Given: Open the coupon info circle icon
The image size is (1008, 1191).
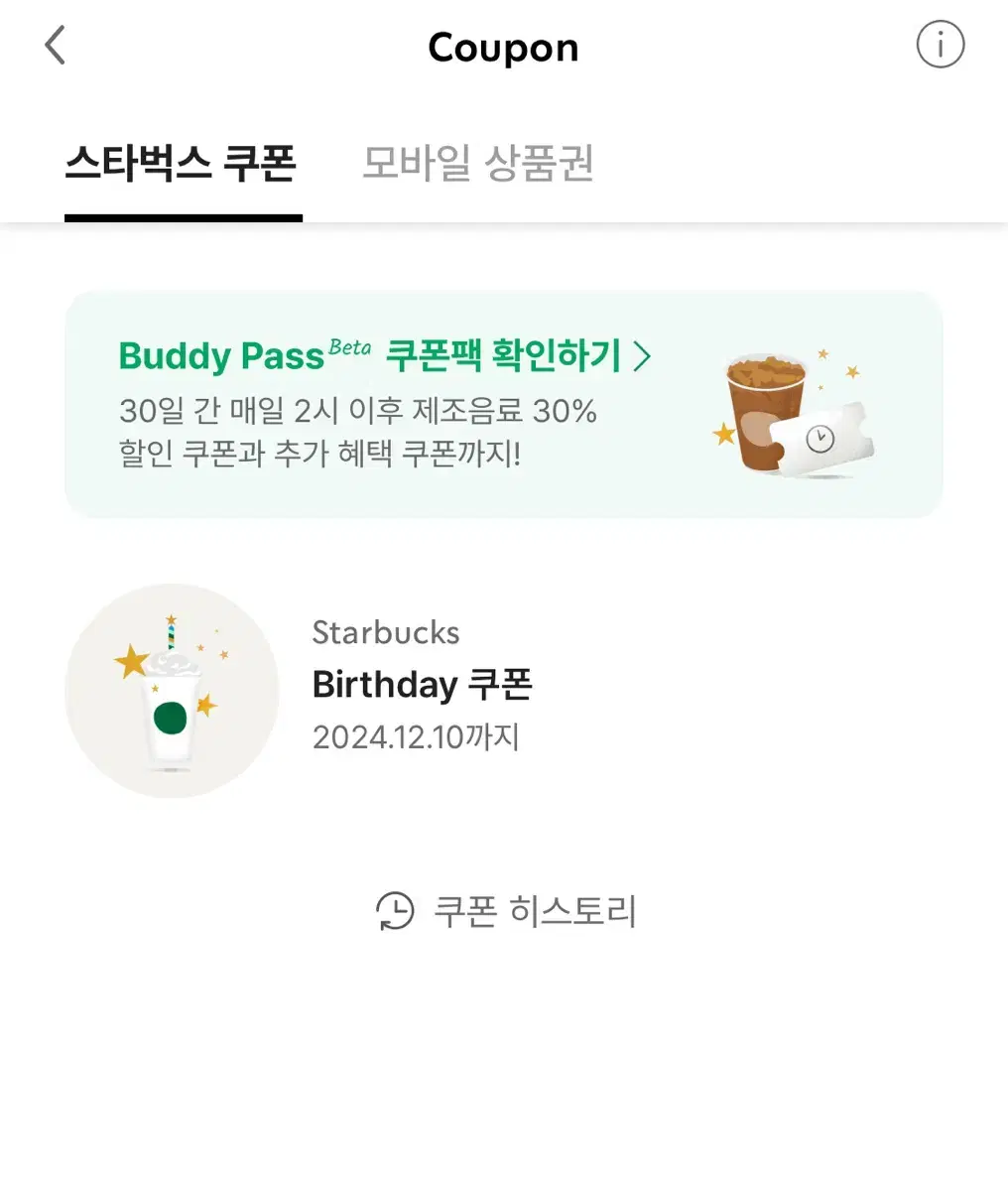Looking at the screenshot, I should click(940, 45).
